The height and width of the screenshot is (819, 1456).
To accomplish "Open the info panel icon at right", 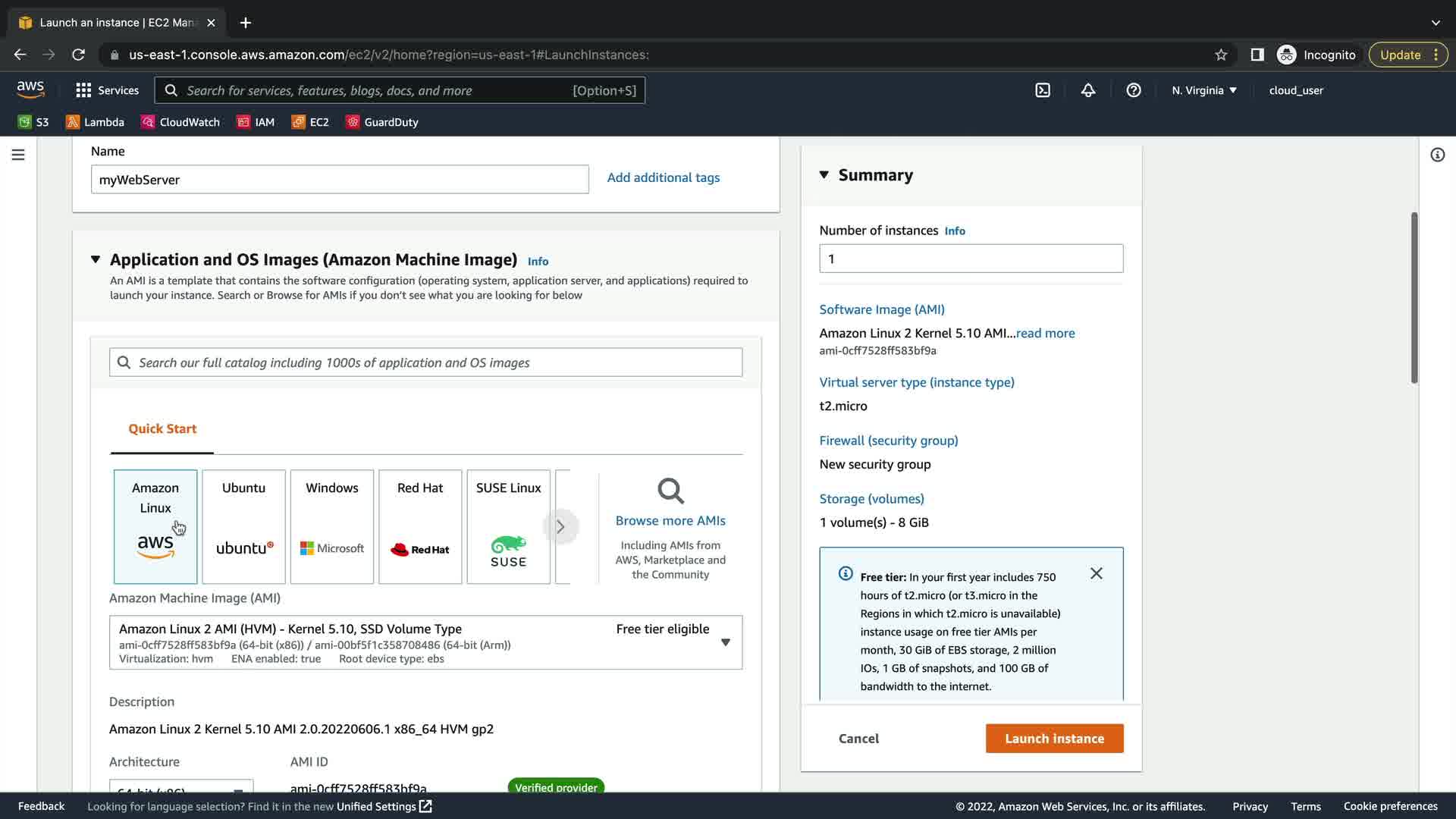I will click(x=1437, y=155).
